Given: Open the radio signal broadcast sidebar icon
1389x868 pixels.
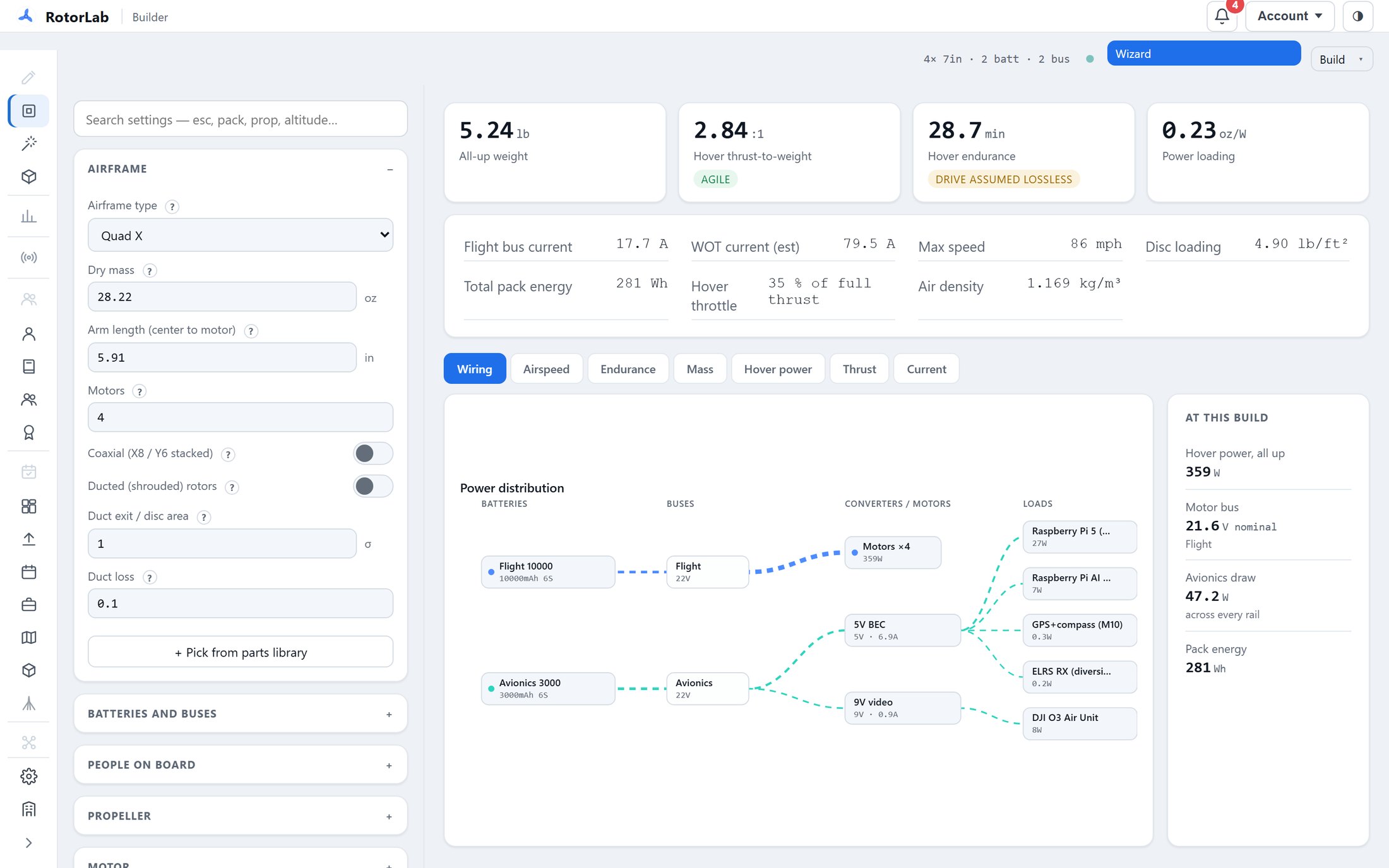Looking at the screenshot, I should click(x=28, y=257).
